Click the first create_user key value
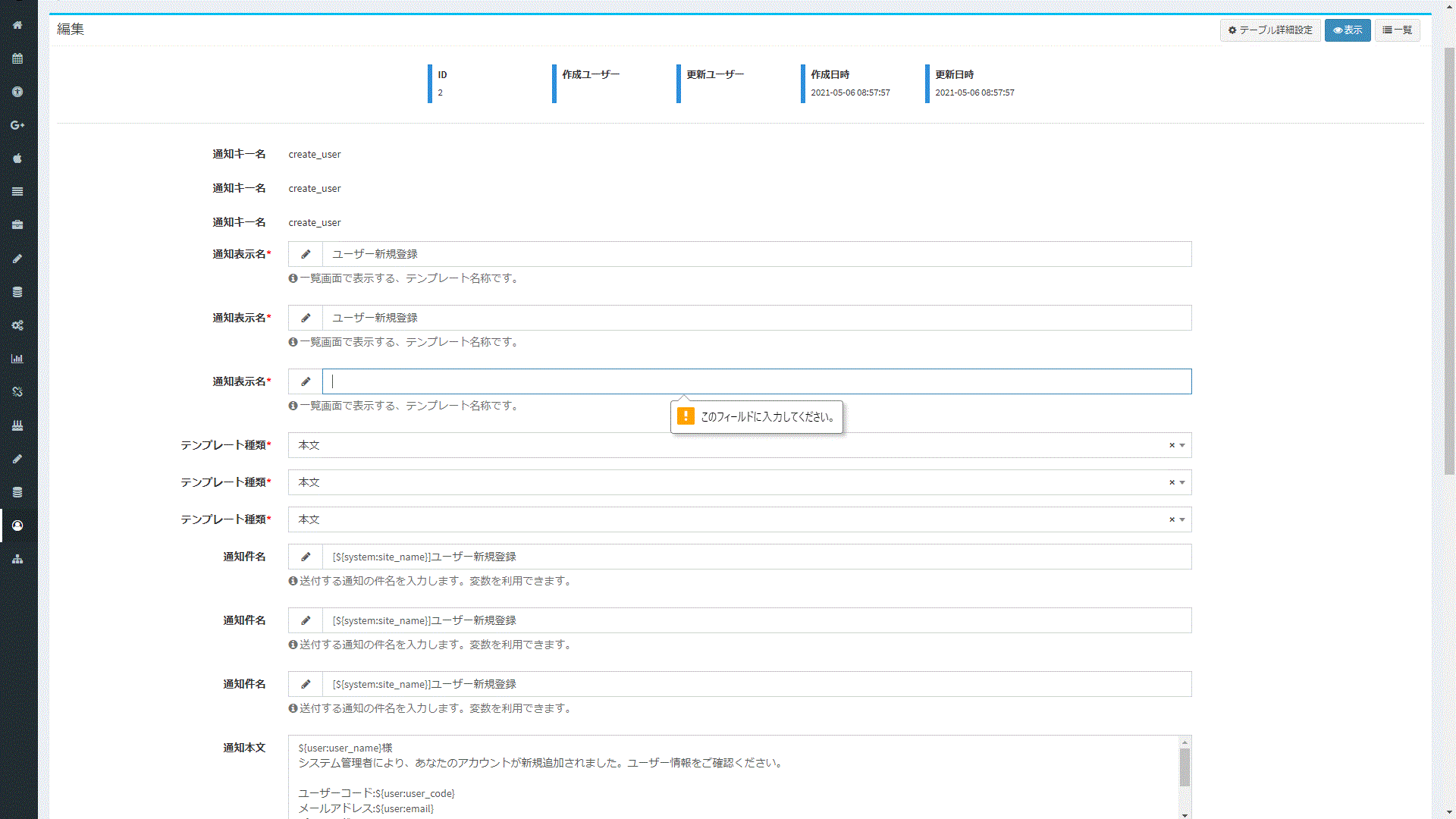 (315, 154)
